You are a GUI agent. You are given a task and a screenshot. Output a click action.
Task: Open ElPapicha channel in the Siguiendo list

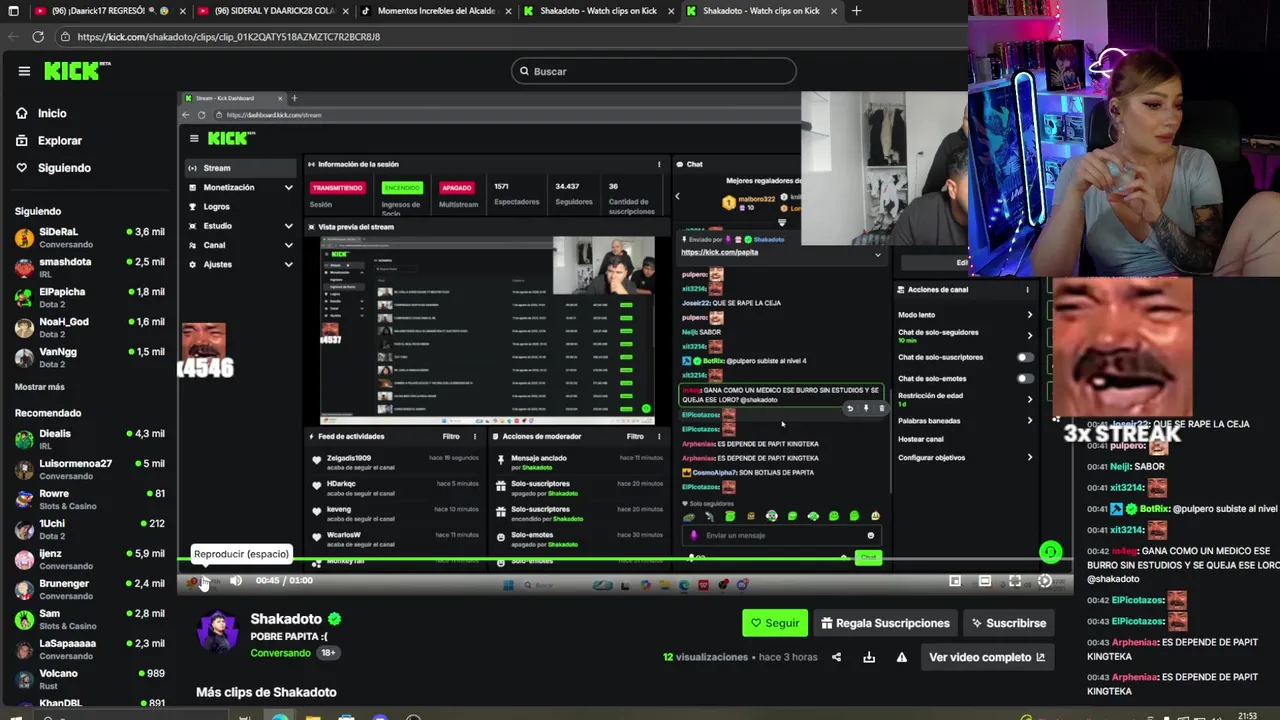(88, 298)
